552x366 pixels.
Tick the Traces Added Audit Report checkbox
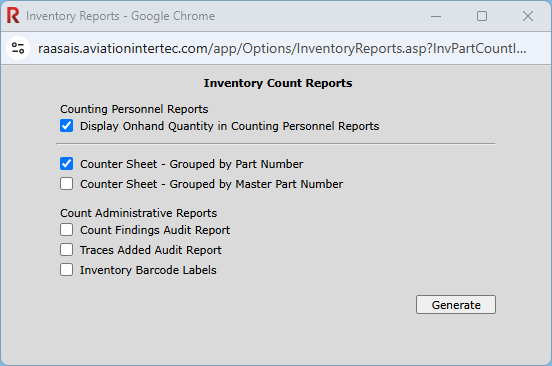pos(67,250)
